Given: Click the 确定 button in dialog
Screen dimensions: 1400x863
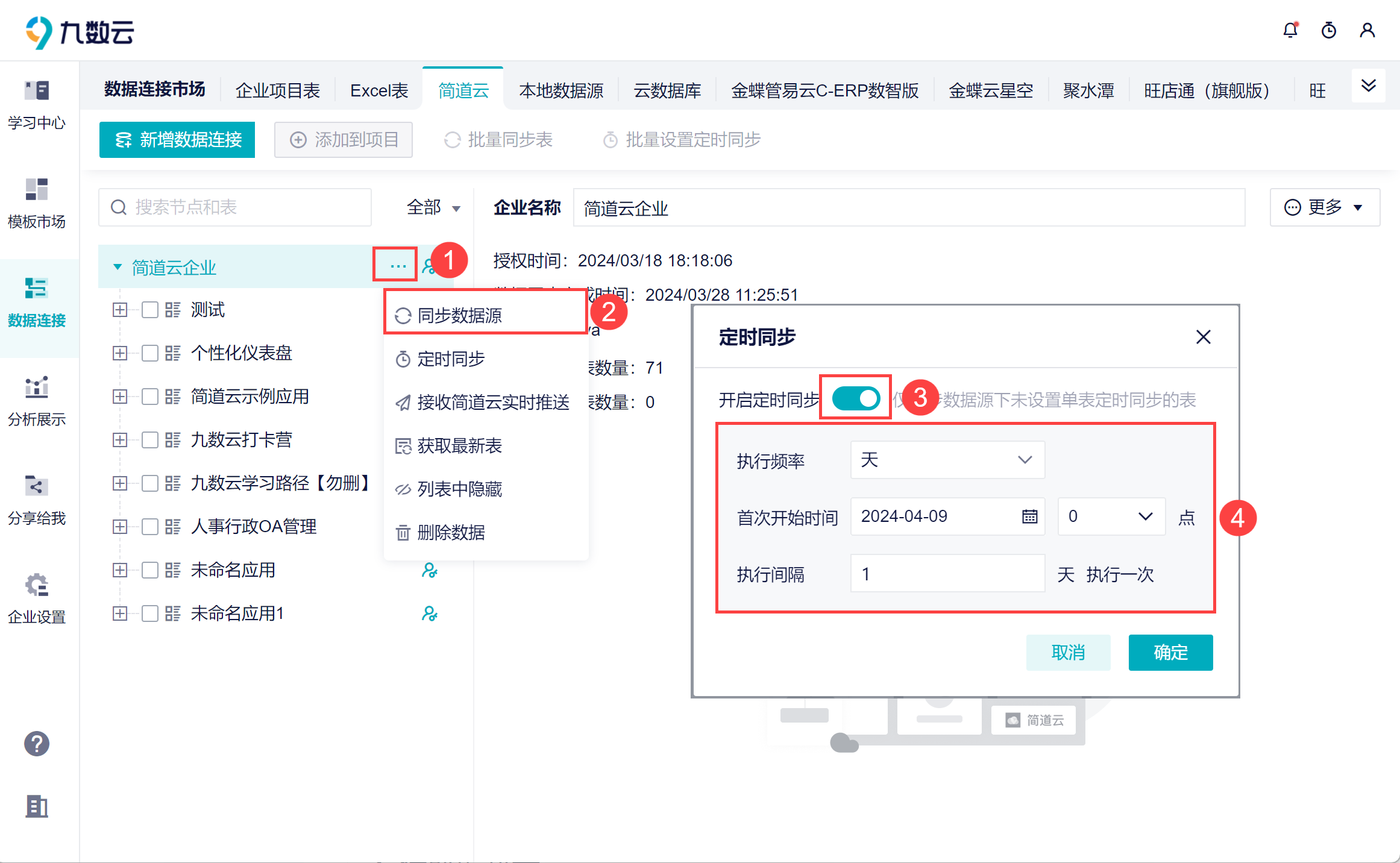Looking at the screenshot, I should click(1170, 652).
